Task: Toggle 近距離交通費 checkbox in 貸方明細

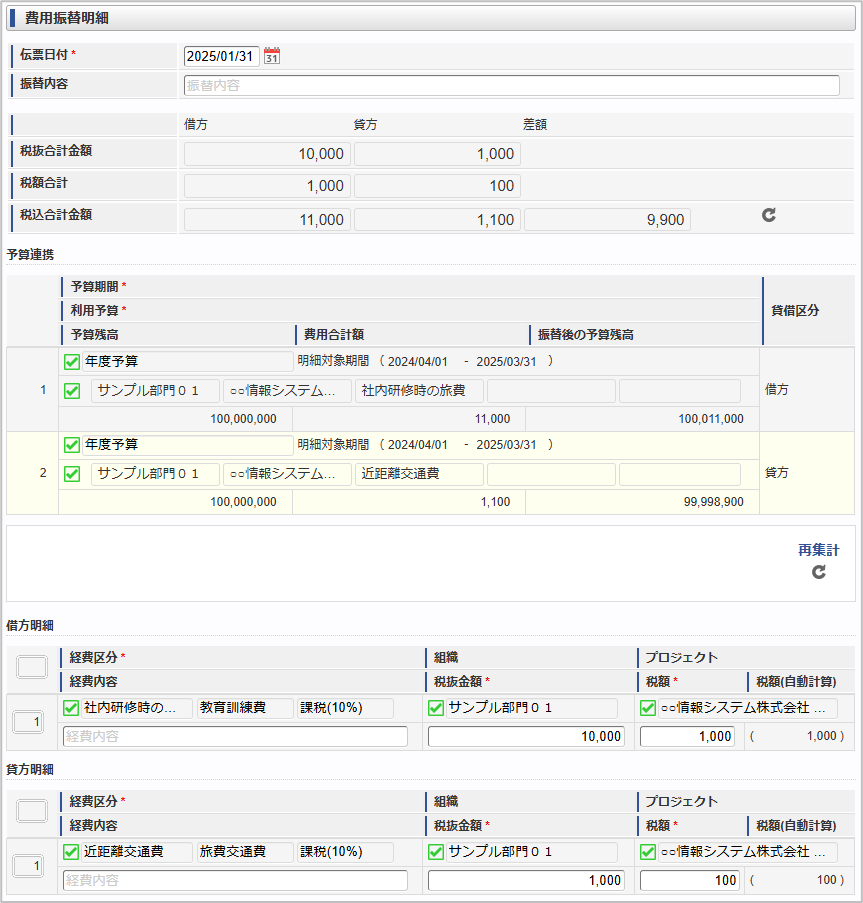Action: [71, 852]
